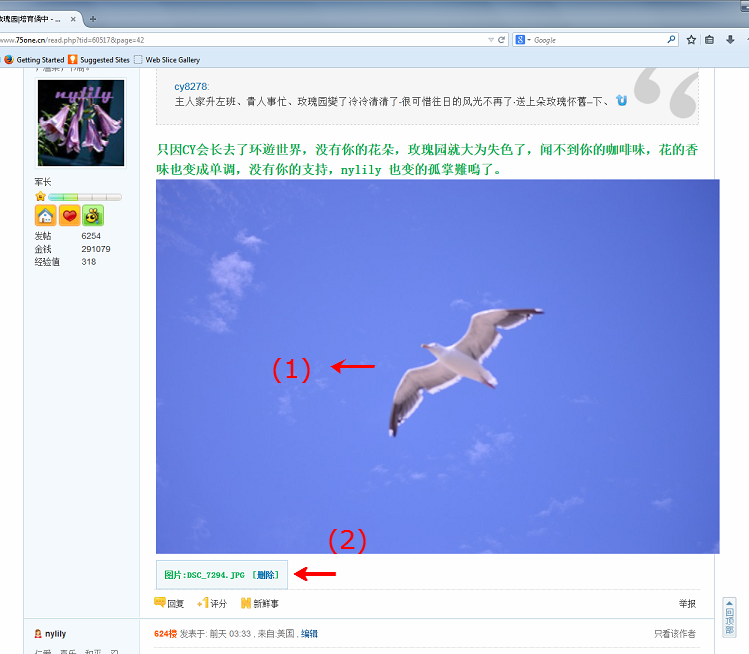Open downloads arrow icon
749x654 pixels.
coord(730,40)
